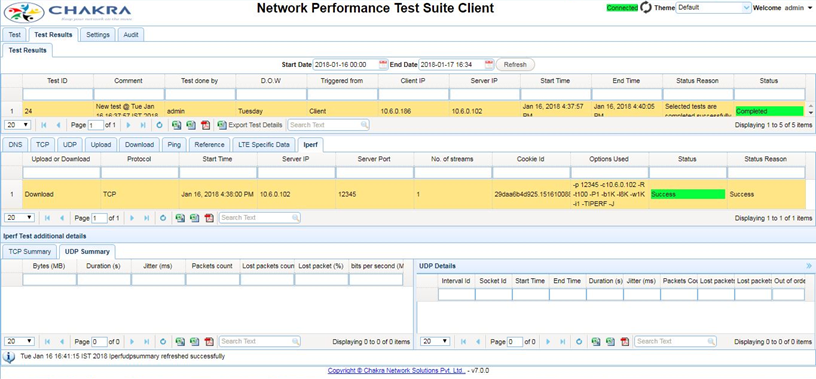Viewport: 816px width, 379px height.
Task: Click the Start Date input field
Action: 346,65
